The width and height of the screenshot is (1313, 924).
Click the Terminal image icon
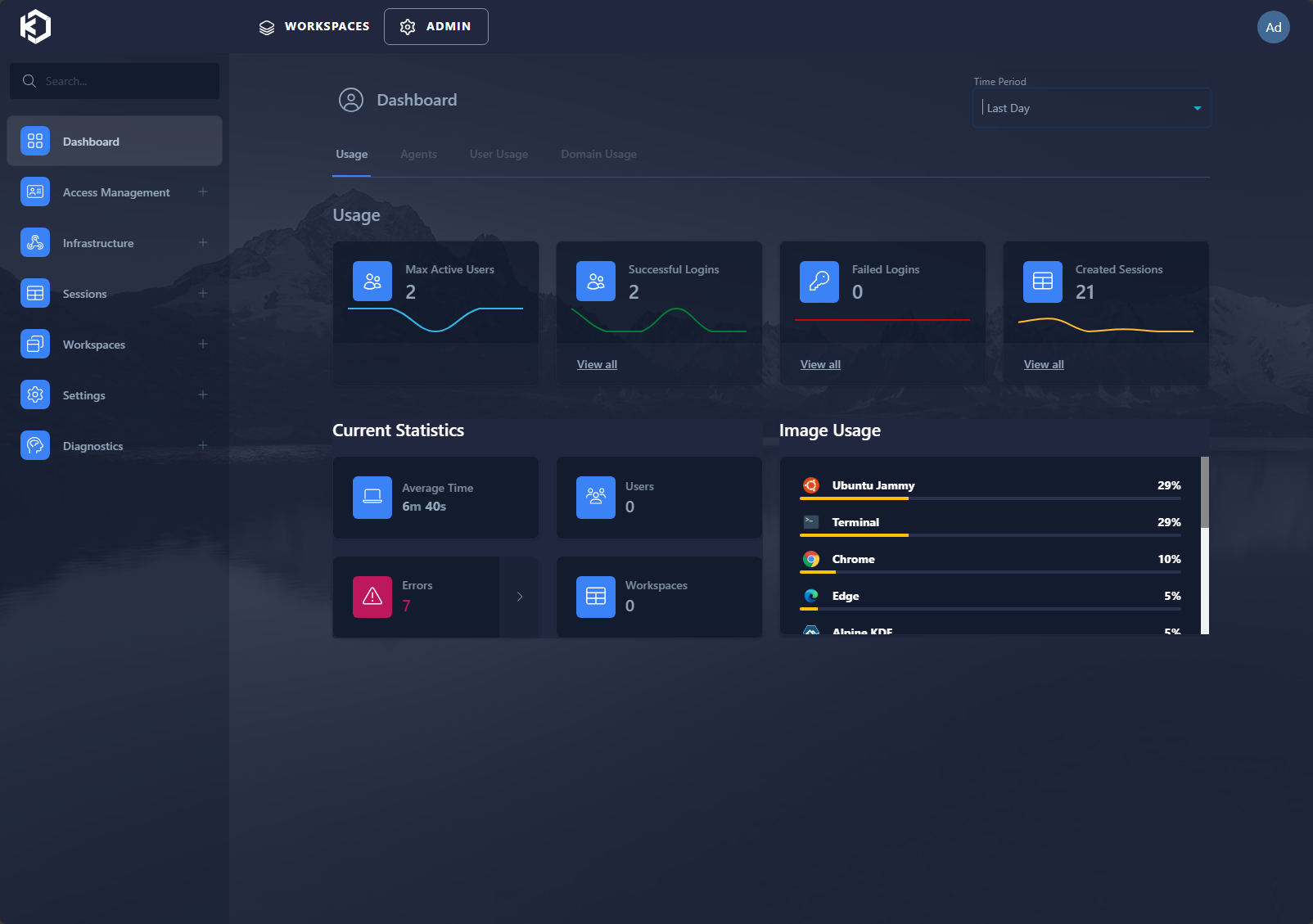pyautogui.click(x=811, y=522)
